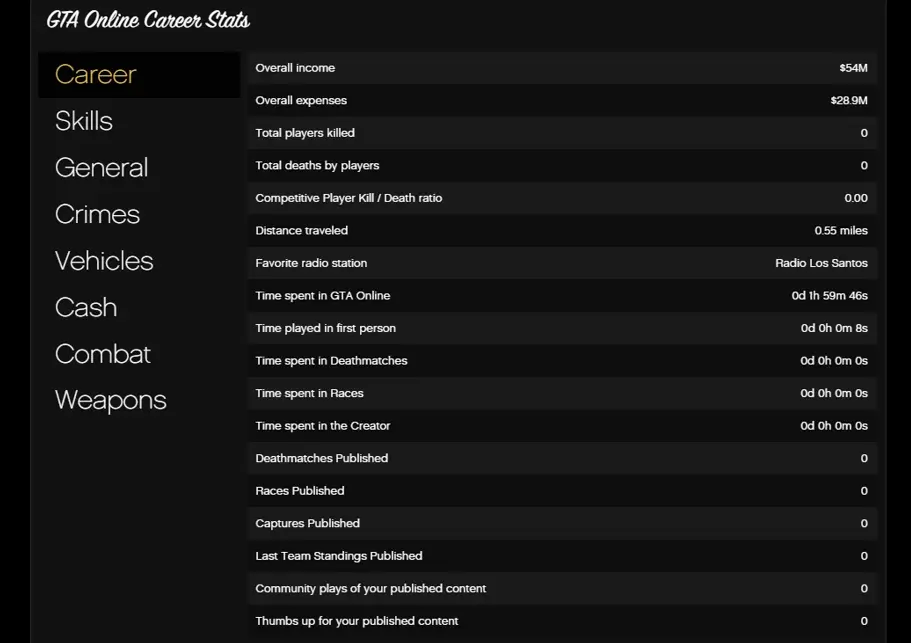
Task: Go to the Cash stats section
Action: (x=86, y=307)
